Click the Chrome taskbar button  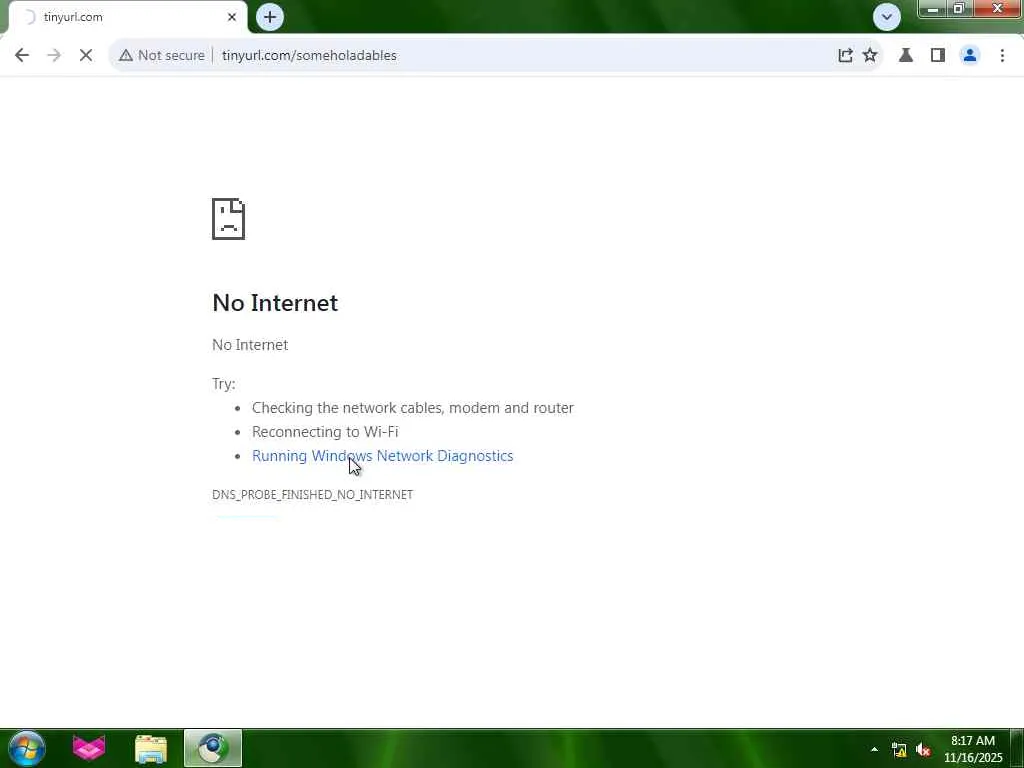coord(213,748)
